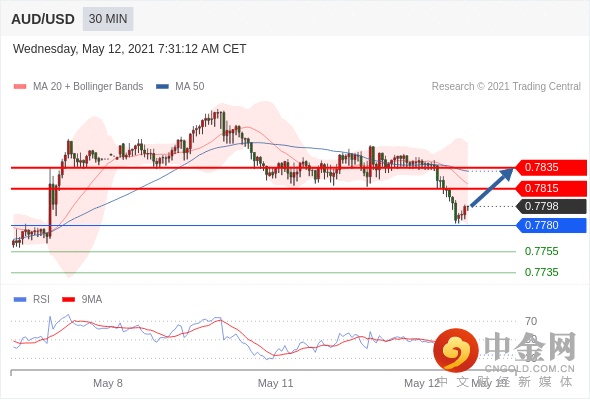Image resolution: width=590 pixels, height=400 pixels.
Task: Click the green 0.7735 support level label
Action: (541, 272)
